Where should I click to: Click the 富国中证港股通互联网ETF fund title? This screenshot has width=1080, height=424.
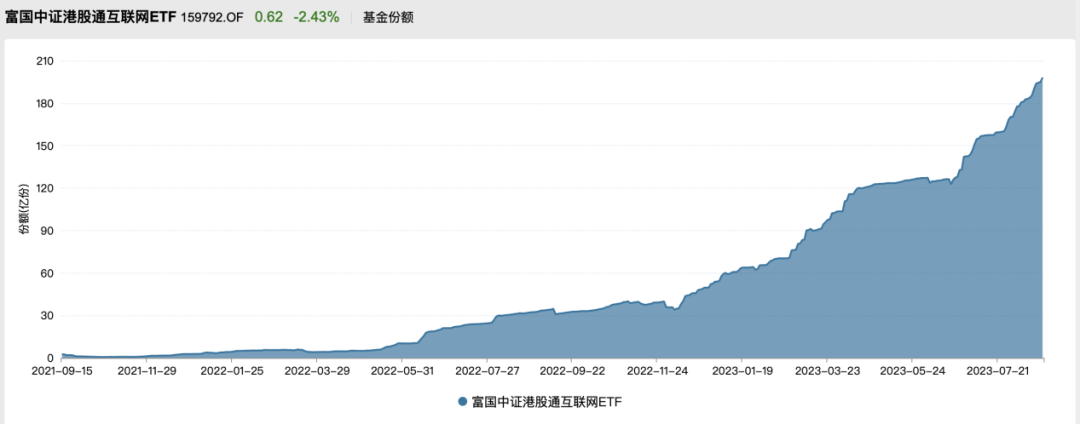[x=91, y=17]
